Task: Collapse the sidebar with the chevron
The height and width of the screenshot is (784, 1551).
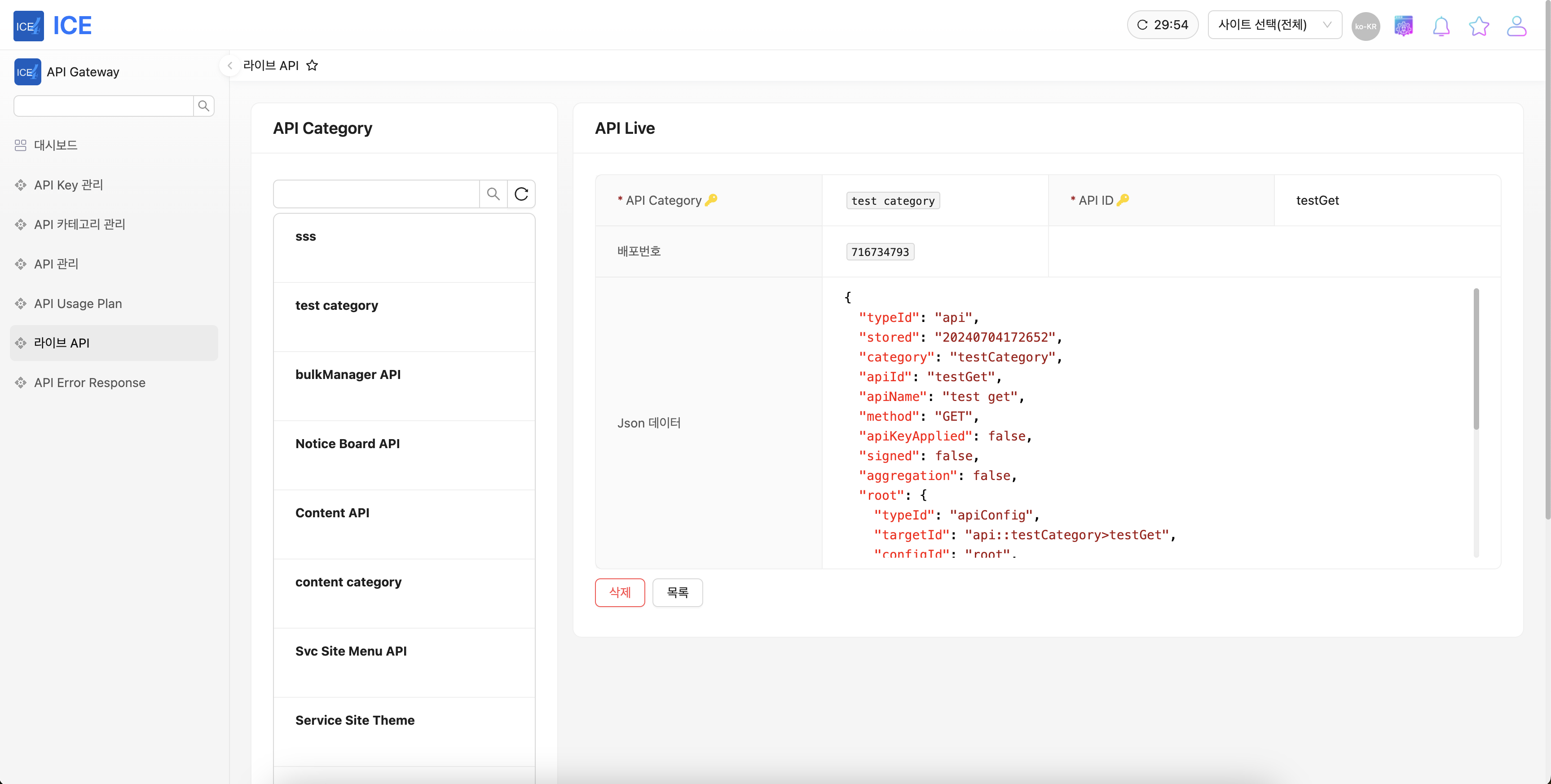Action: 229,66
